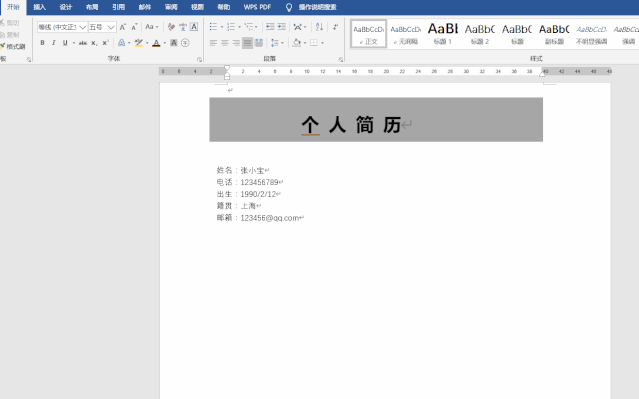Decrease the font size

(134, 27)
